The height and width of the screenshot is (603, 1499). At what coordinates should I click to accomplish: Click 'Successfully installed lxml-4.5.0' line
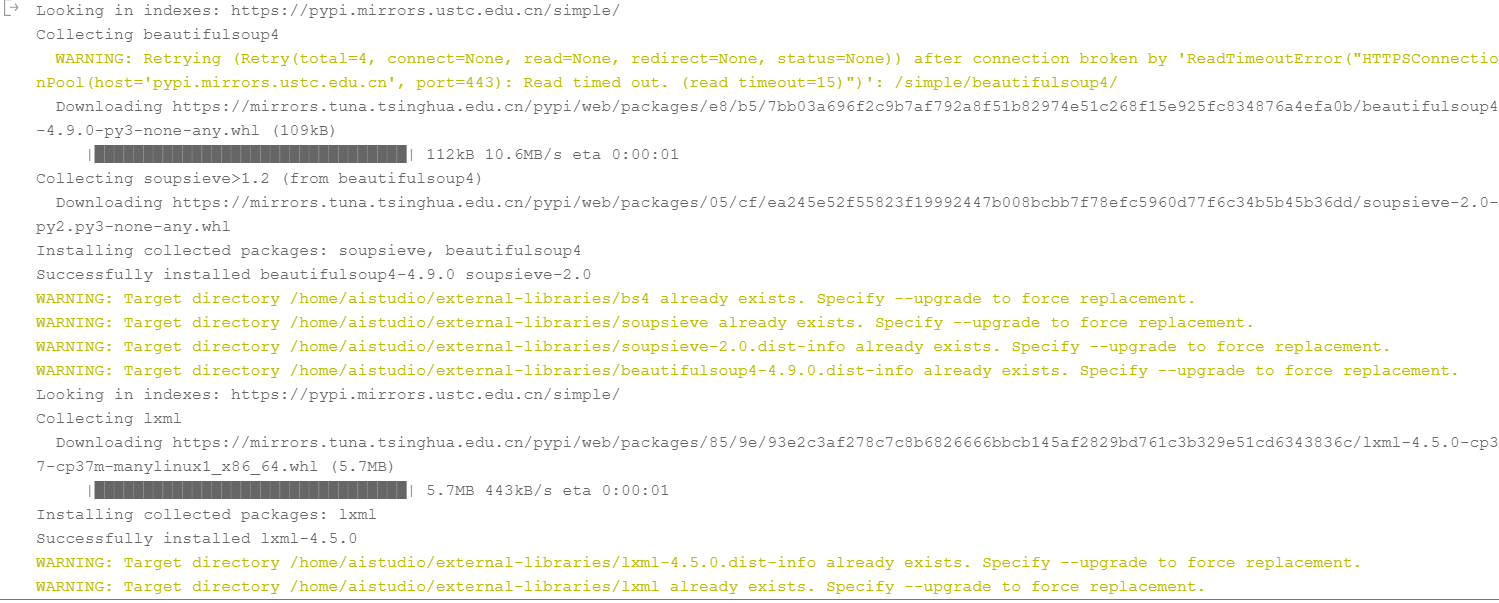[x=197, y=539]
